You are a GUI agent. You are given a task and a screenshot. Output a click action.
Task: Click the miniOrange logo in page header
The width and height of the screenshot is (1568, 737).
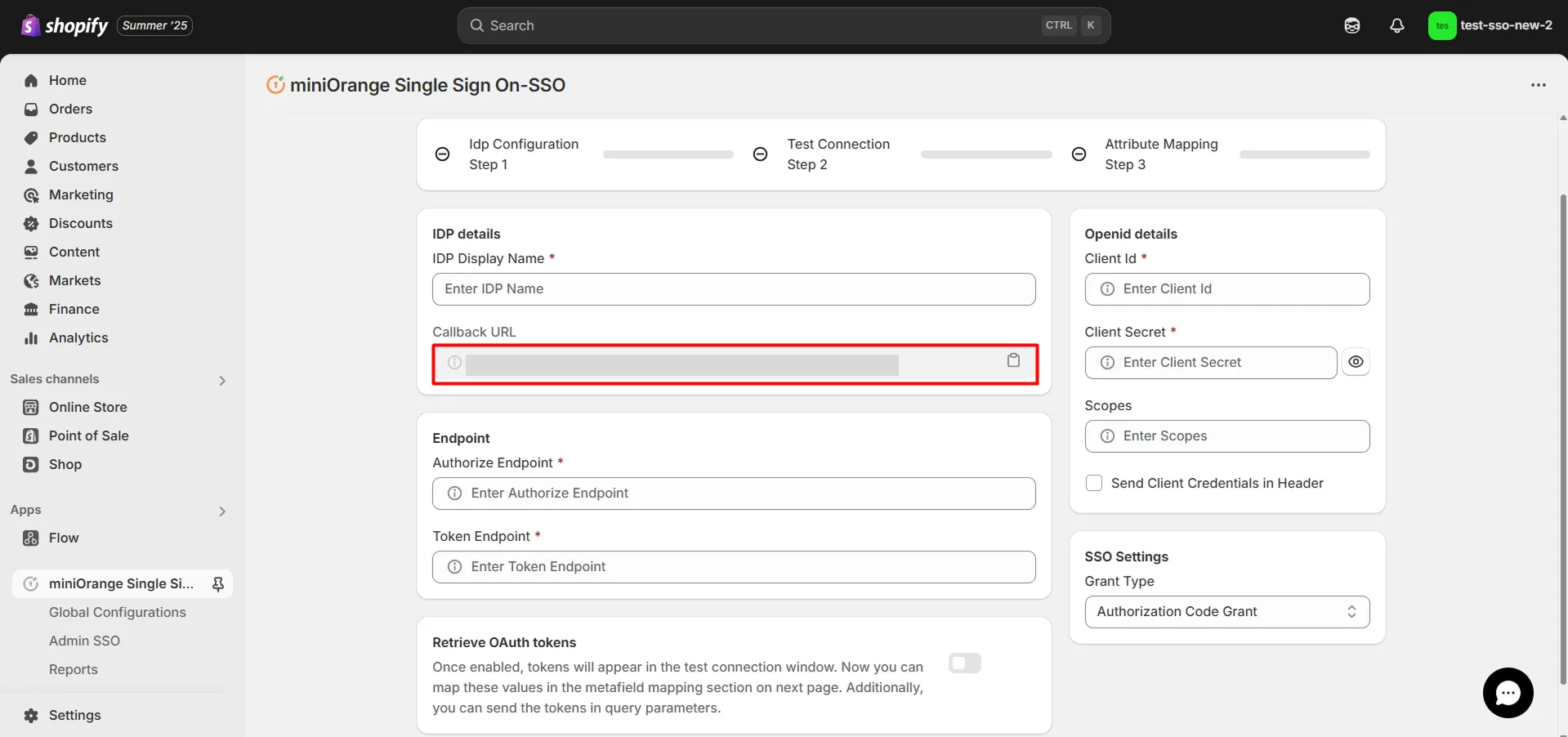[x=275, y=84]
